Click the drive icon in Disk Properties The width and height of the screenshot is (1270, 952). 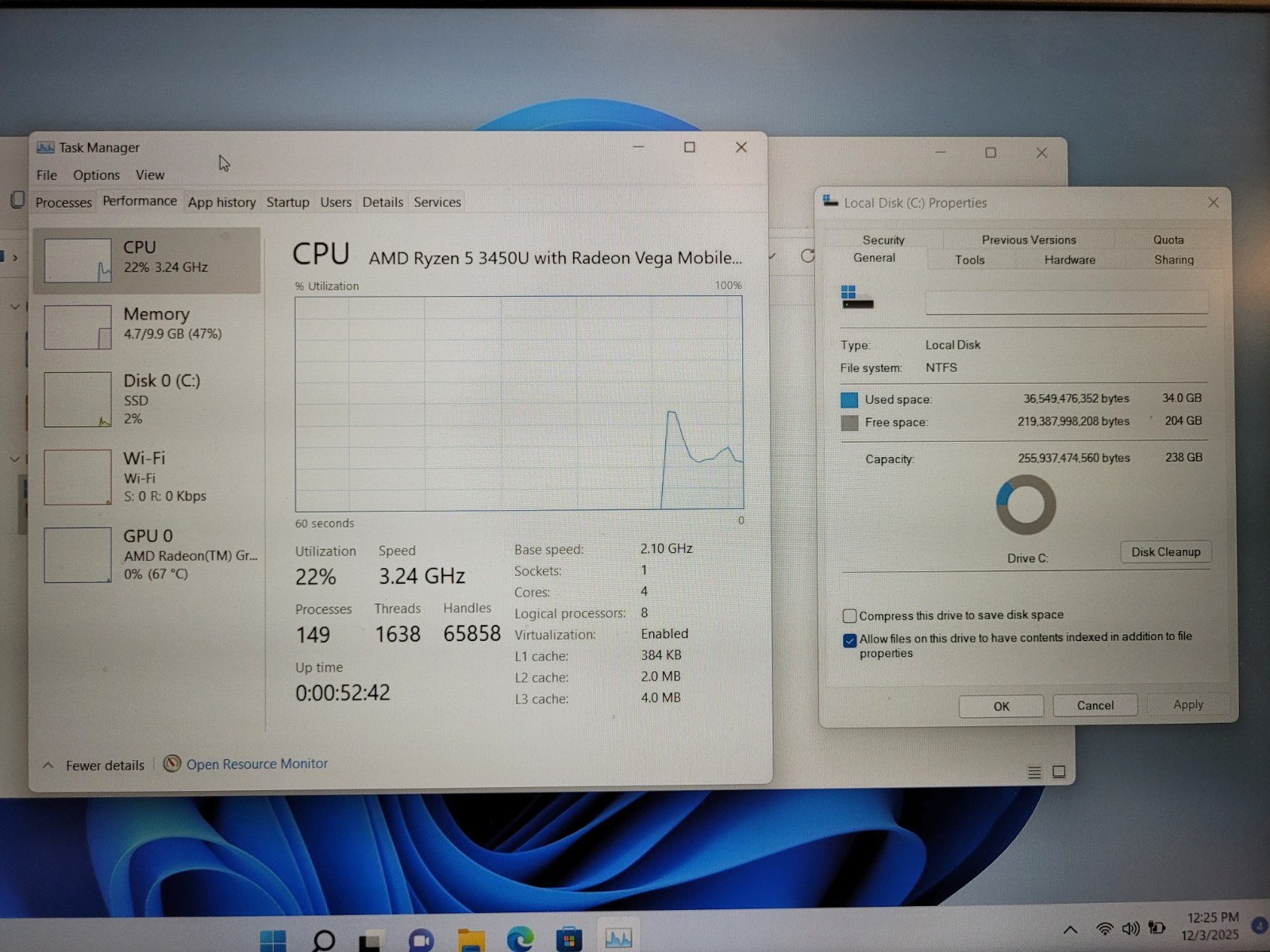856,297
